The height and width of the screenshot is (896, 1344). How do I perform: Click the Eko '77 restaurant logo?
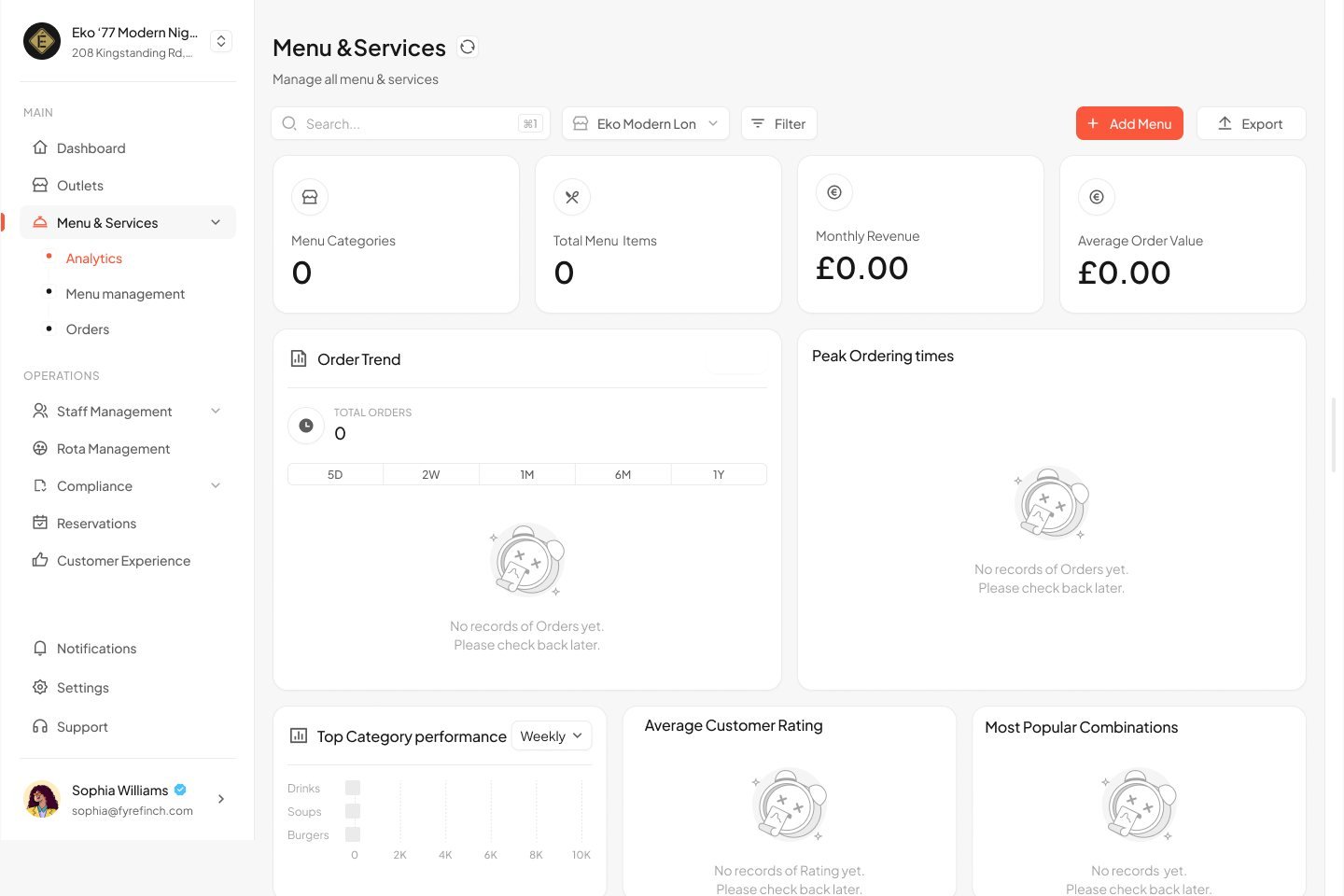(42, 41)
